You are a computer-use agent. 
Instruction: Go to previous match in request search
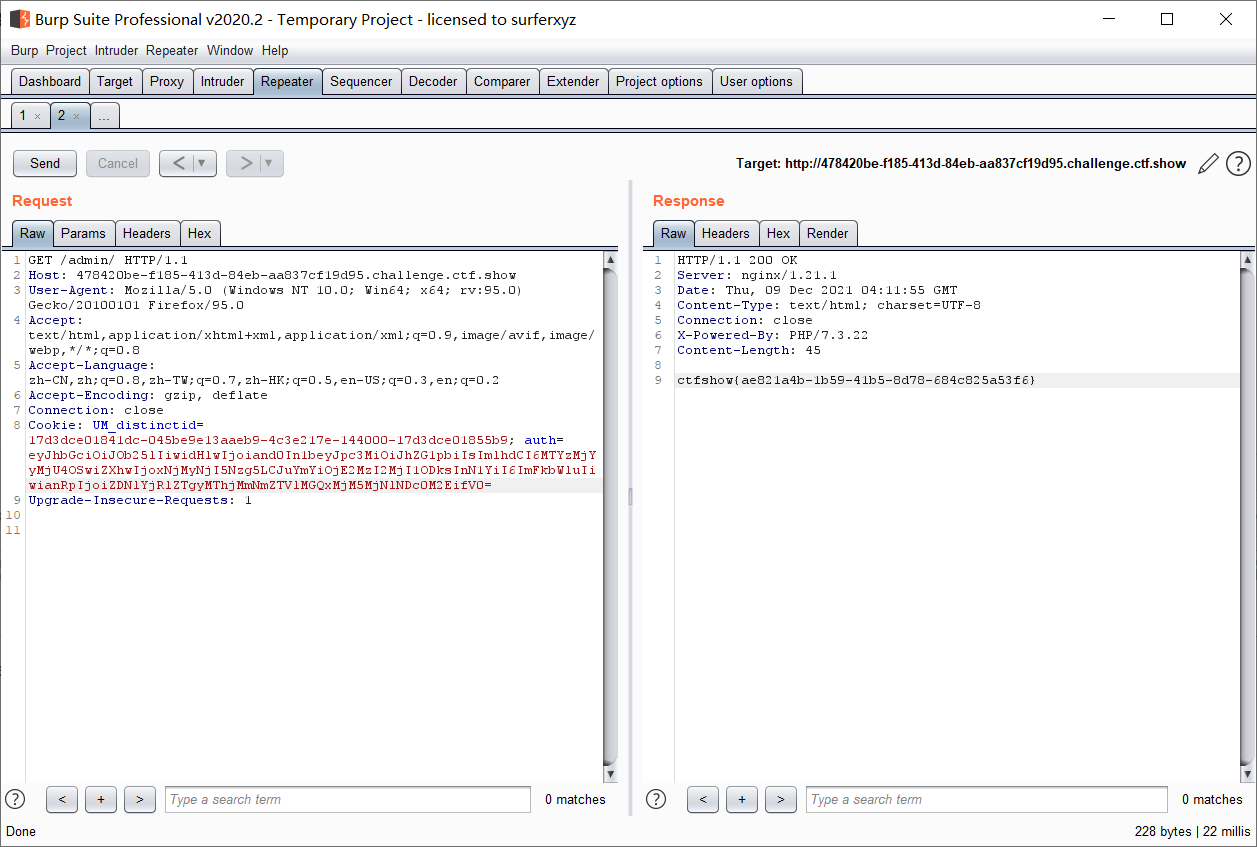[x=62, y=799]
